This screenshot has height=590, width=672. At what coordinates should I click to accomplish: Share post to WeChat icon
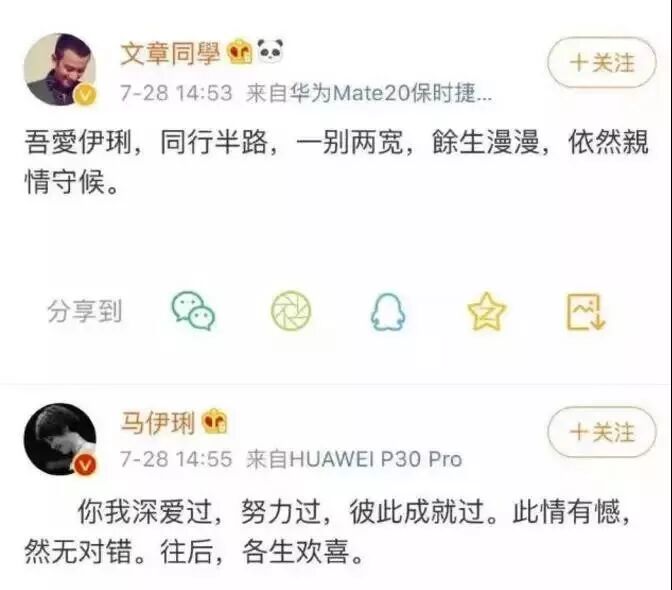click(x=193, y=311)
